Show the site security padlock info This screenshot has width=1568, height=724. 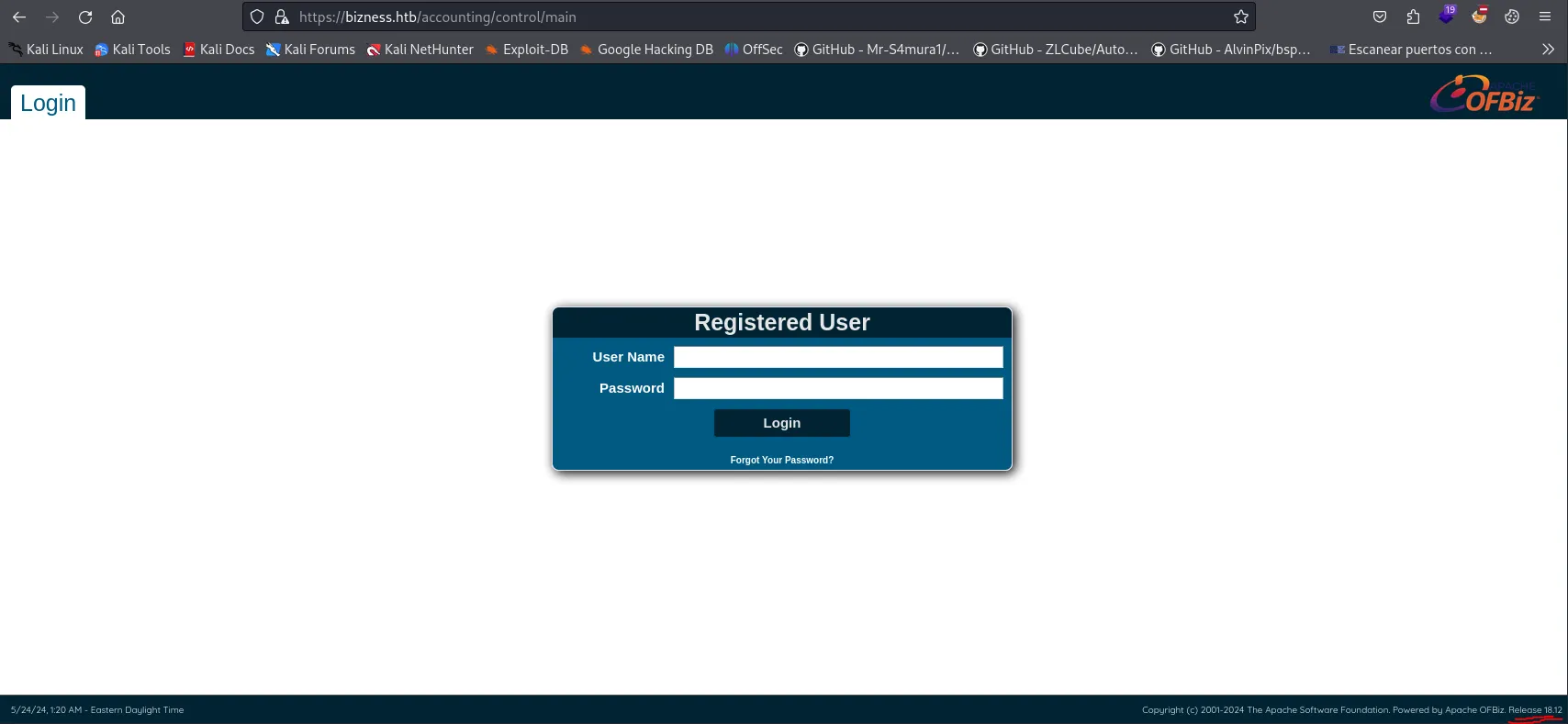coord(282,17)
